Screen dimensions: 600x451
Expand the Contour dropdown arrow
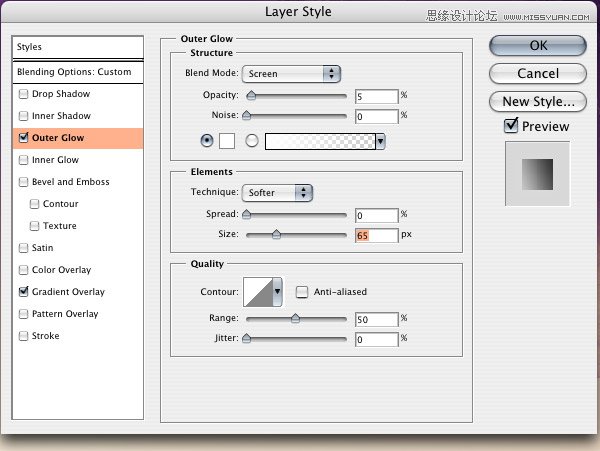[x=277, y=292]
